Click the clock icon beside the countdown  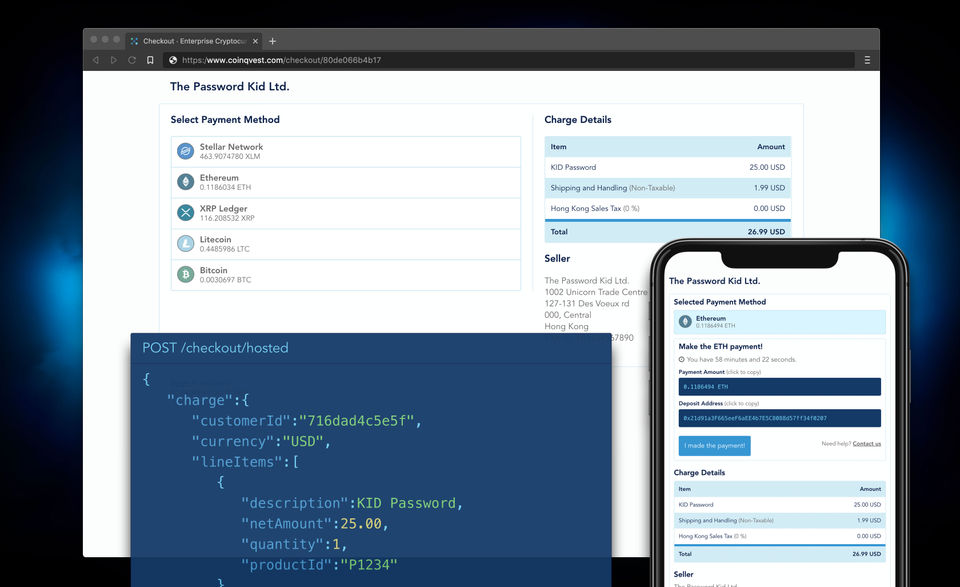[681, 360]
